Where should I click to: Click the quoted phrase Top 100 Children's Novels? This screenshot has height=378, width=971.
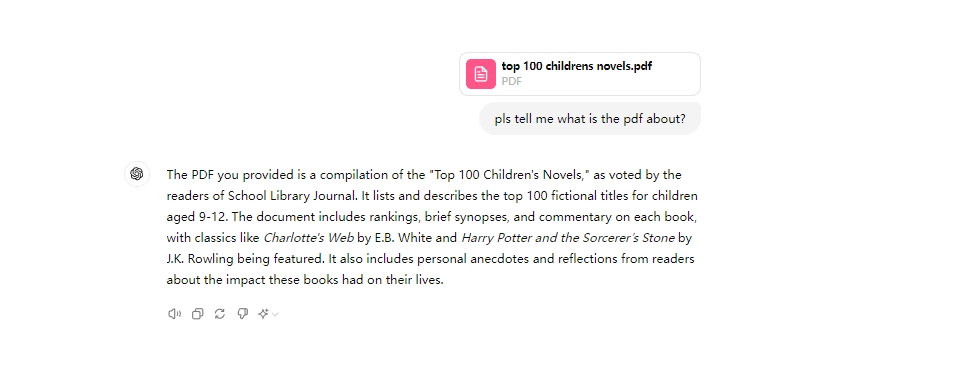pyautogui.click(x=508, y=175)
